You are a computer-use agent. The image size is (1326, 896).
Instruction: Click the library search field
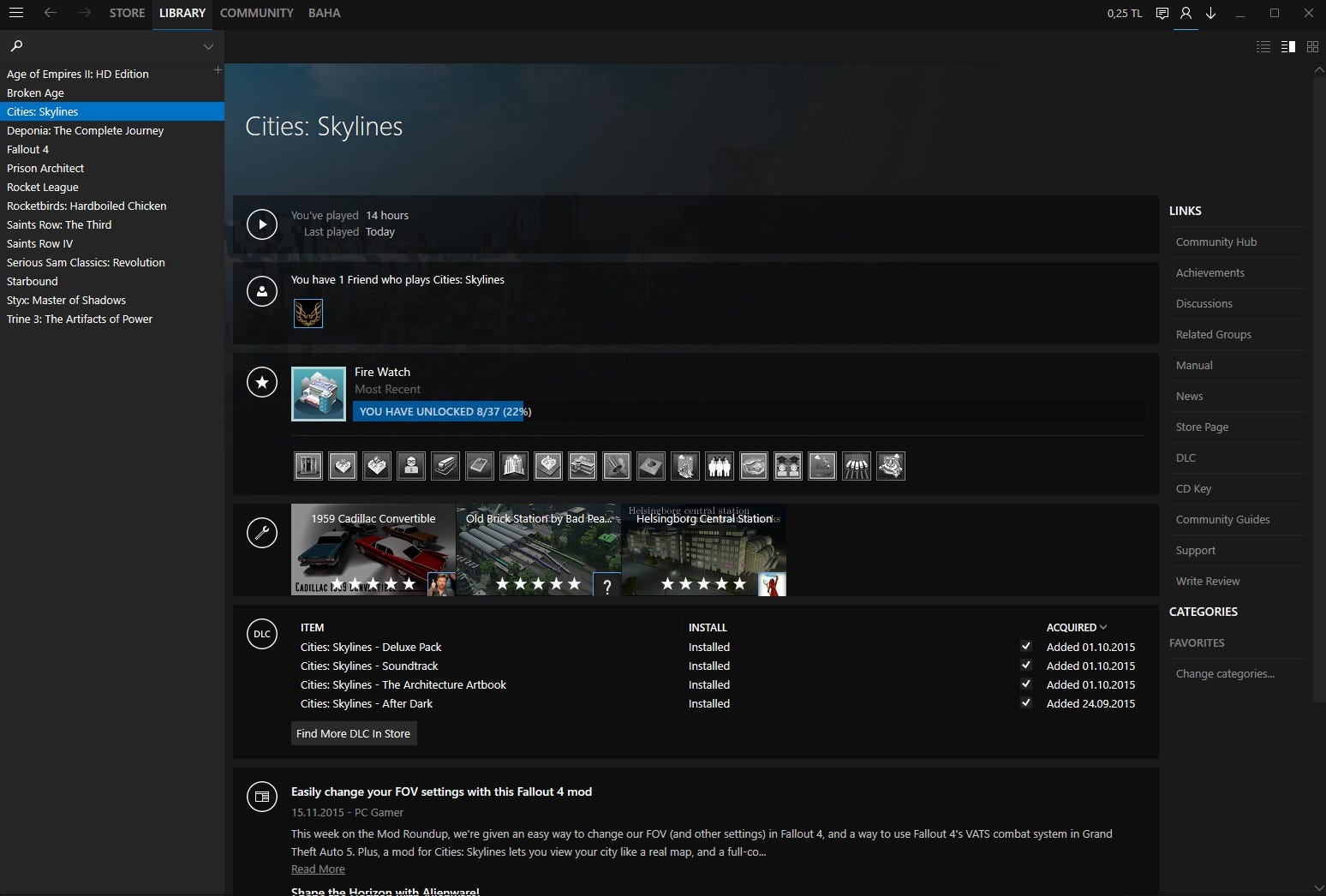(111, 46)
